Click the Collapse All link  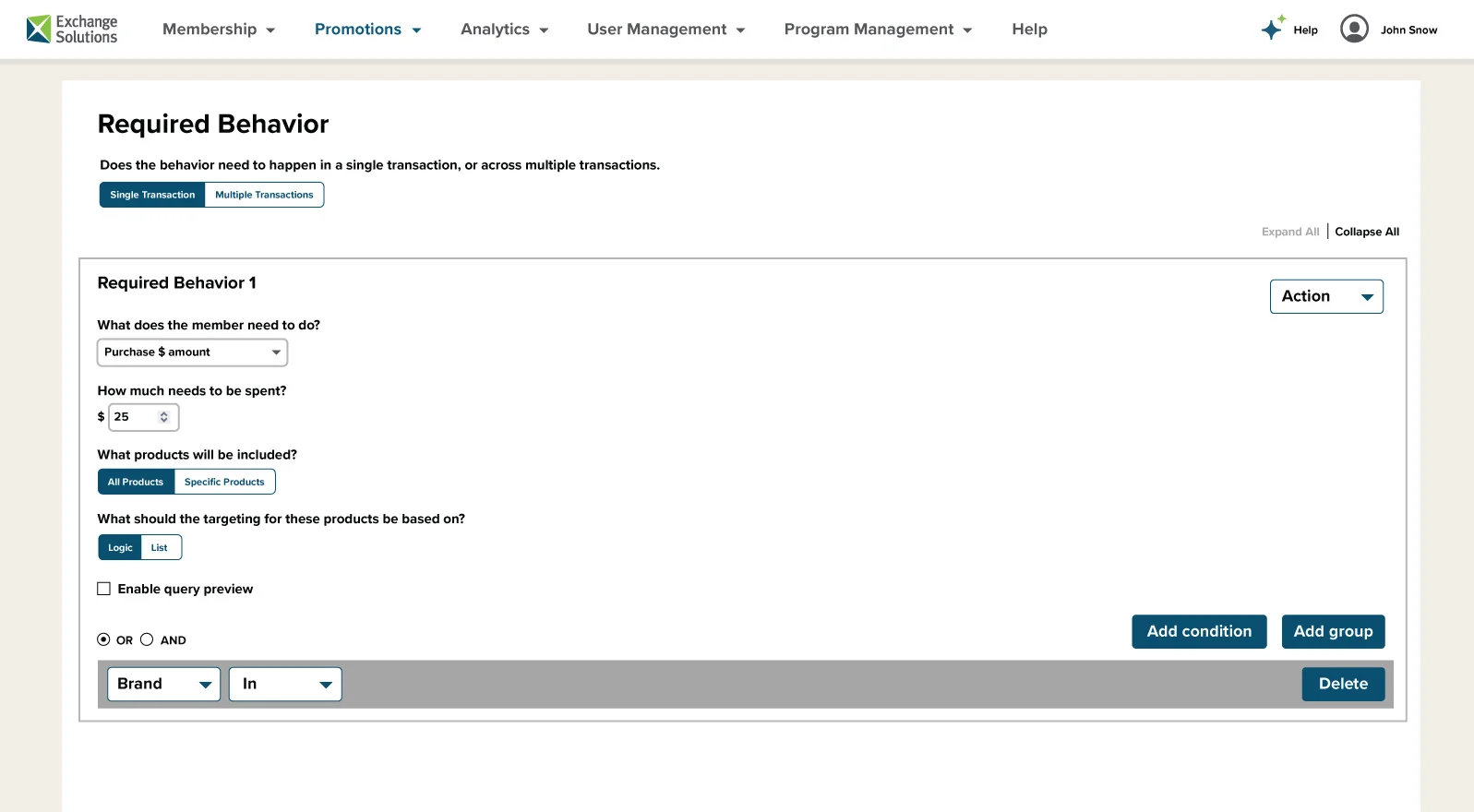pos(1366,232)
